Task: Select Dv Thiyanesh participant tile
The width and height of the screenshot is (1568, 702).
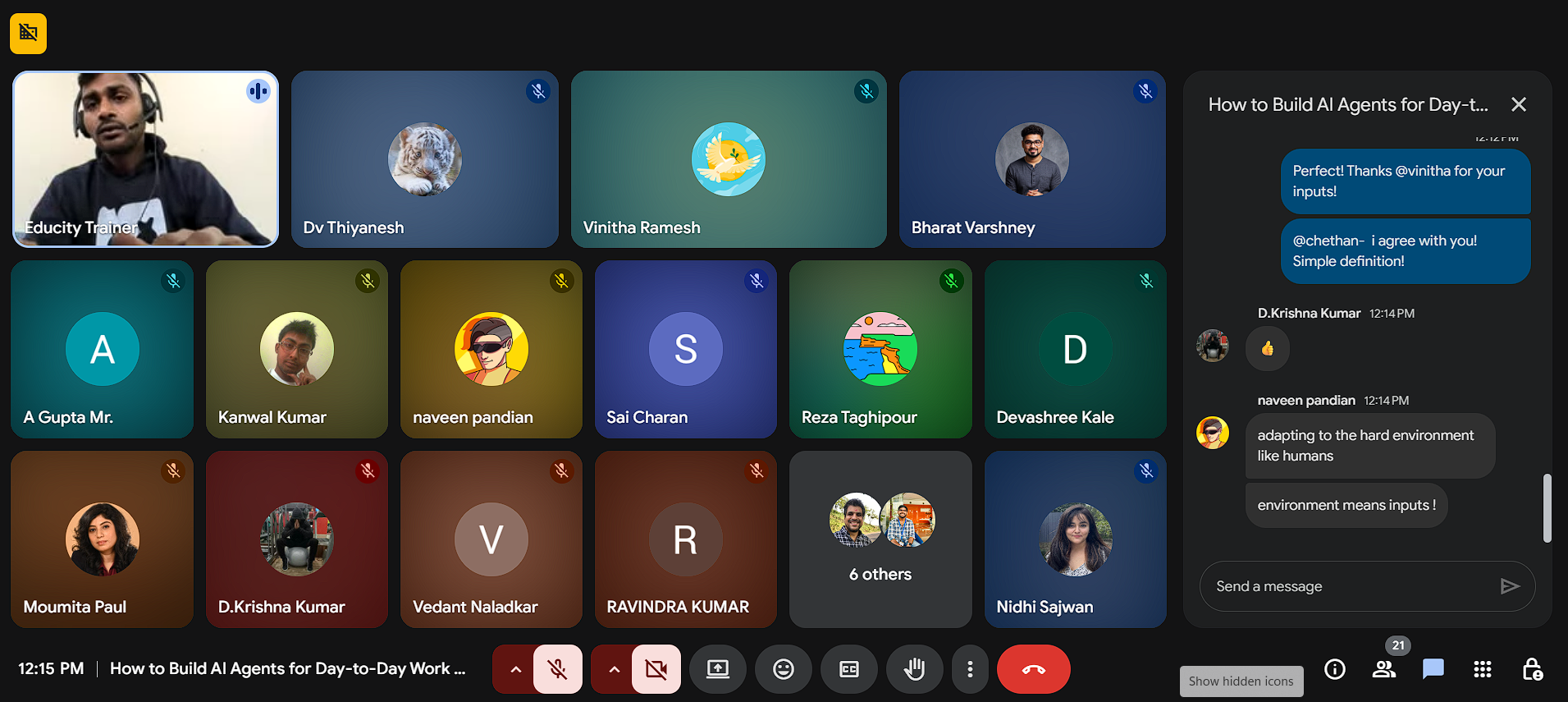Action: 425,159
